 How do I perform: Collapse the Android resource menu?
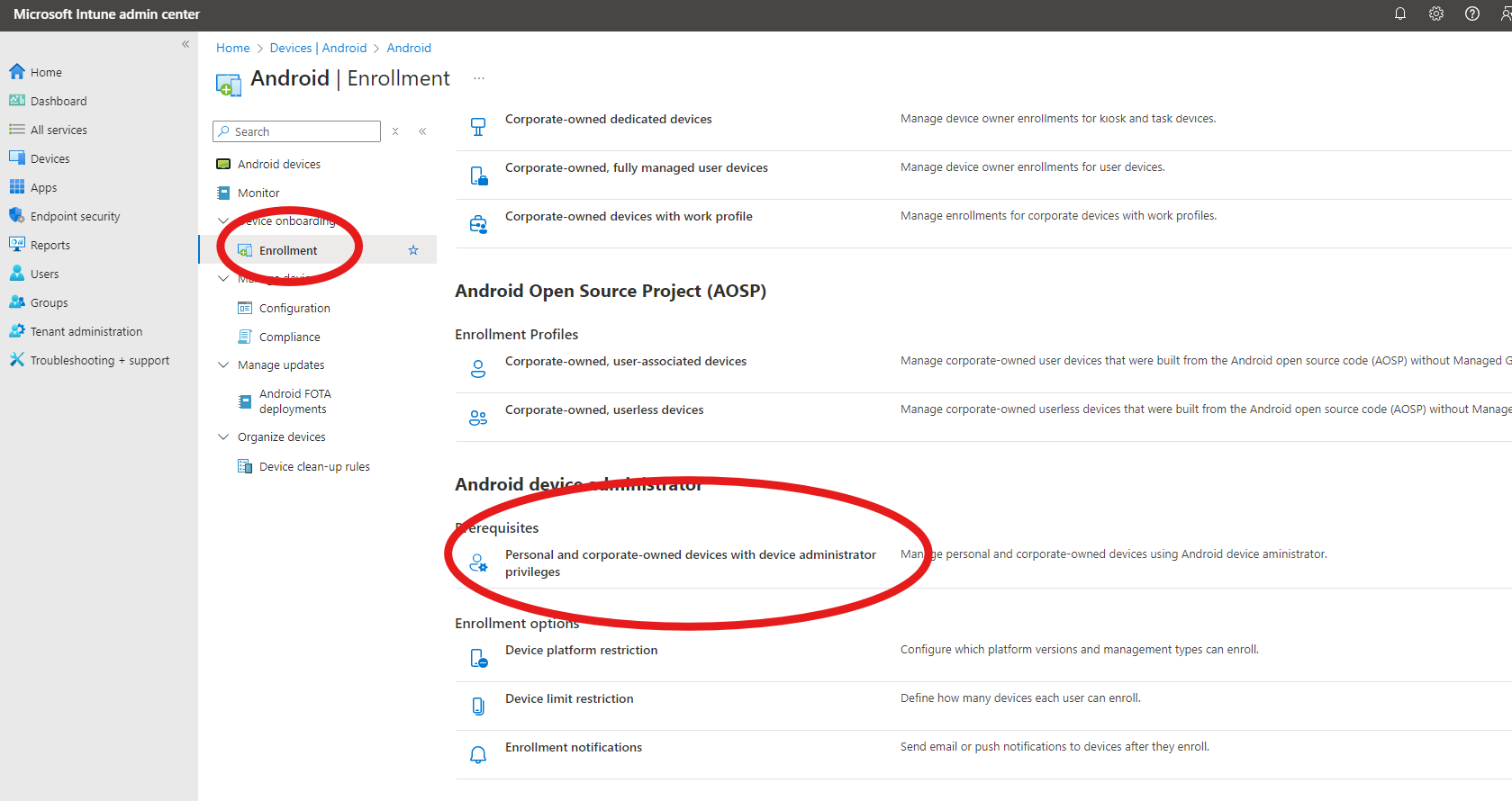point(422,131)
